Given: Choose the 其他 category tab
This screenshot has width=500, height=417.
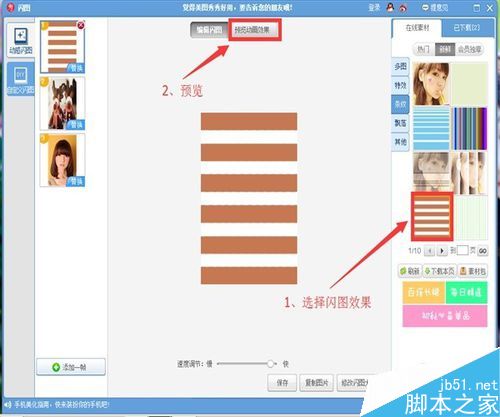Looking at the screenshot, I should [x=400, y=142].
